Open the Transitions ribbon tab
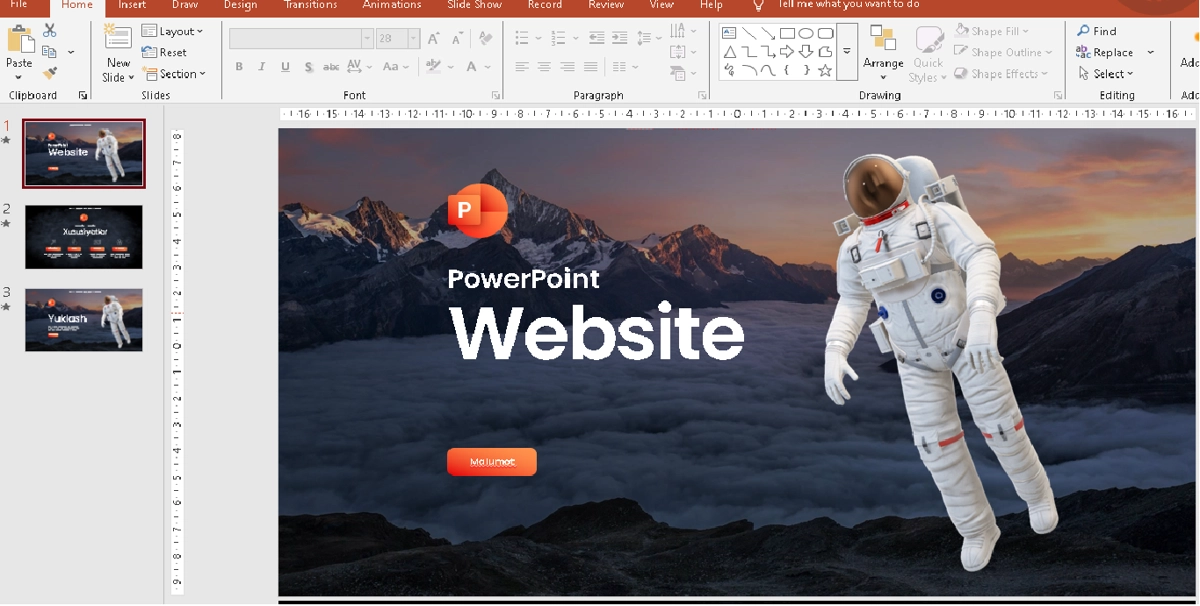The image size is (1200, 606). pyautogui.click(x=310, y=5)
